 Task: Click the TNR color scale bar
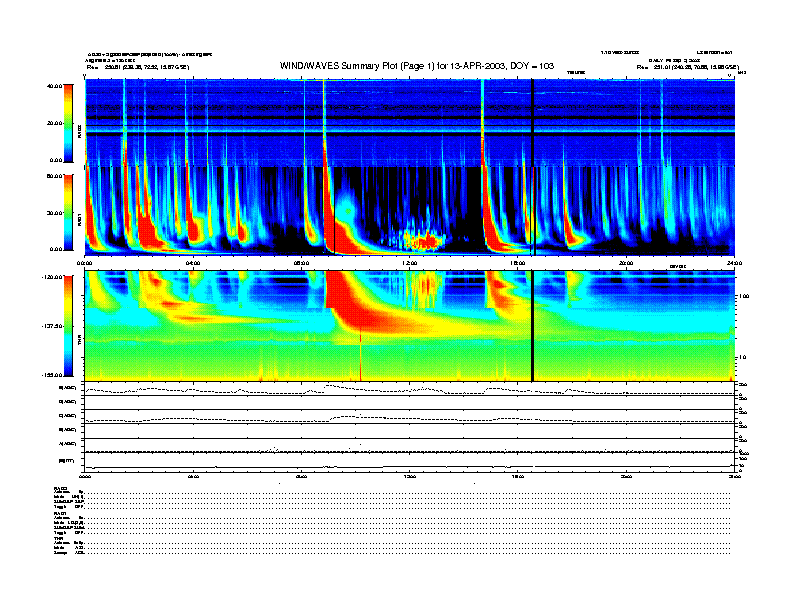pyautogui.click(x=68, y=326)
